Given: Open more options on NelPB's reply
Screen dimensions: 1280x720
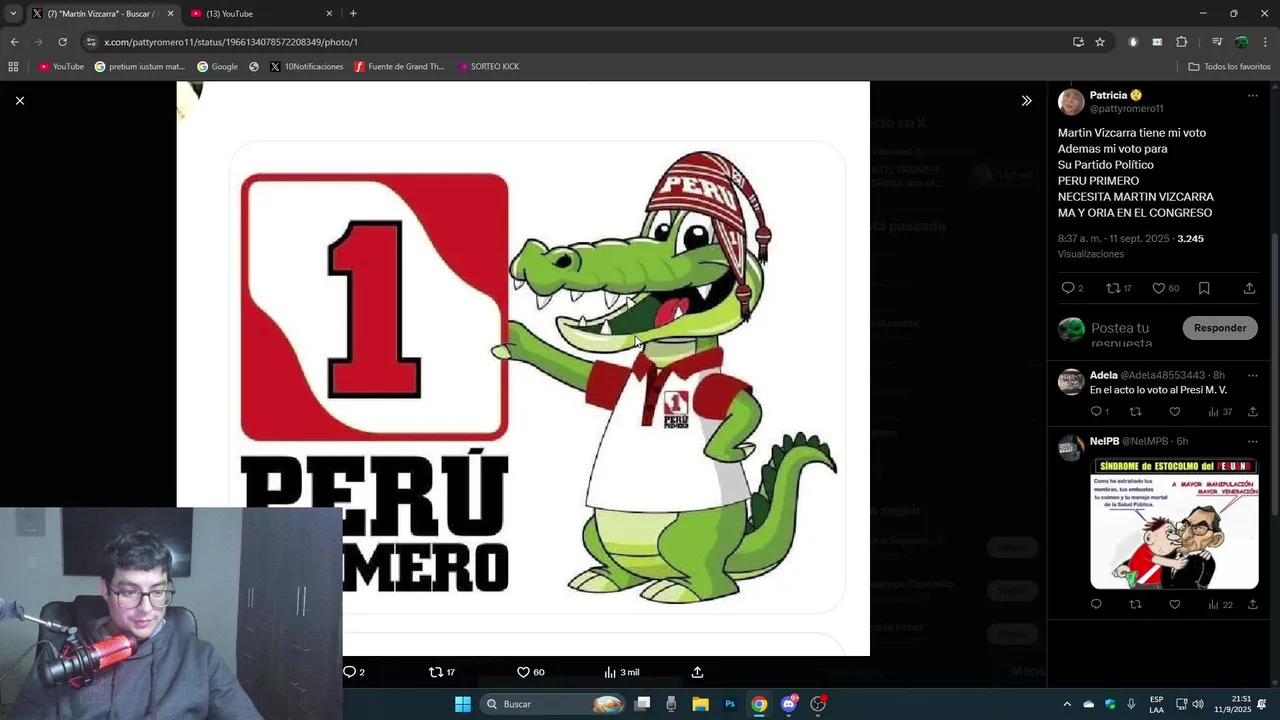Looking at the screenshot, I should point(1252,442).
